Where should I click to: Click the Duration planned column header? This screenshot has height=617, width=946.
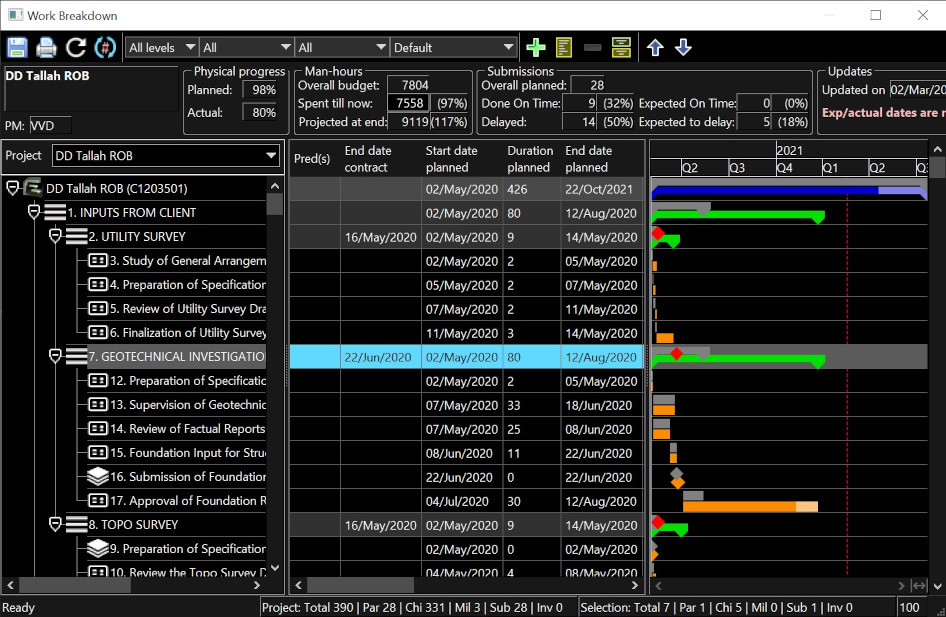pyautogui.click(x=529, y=159)
